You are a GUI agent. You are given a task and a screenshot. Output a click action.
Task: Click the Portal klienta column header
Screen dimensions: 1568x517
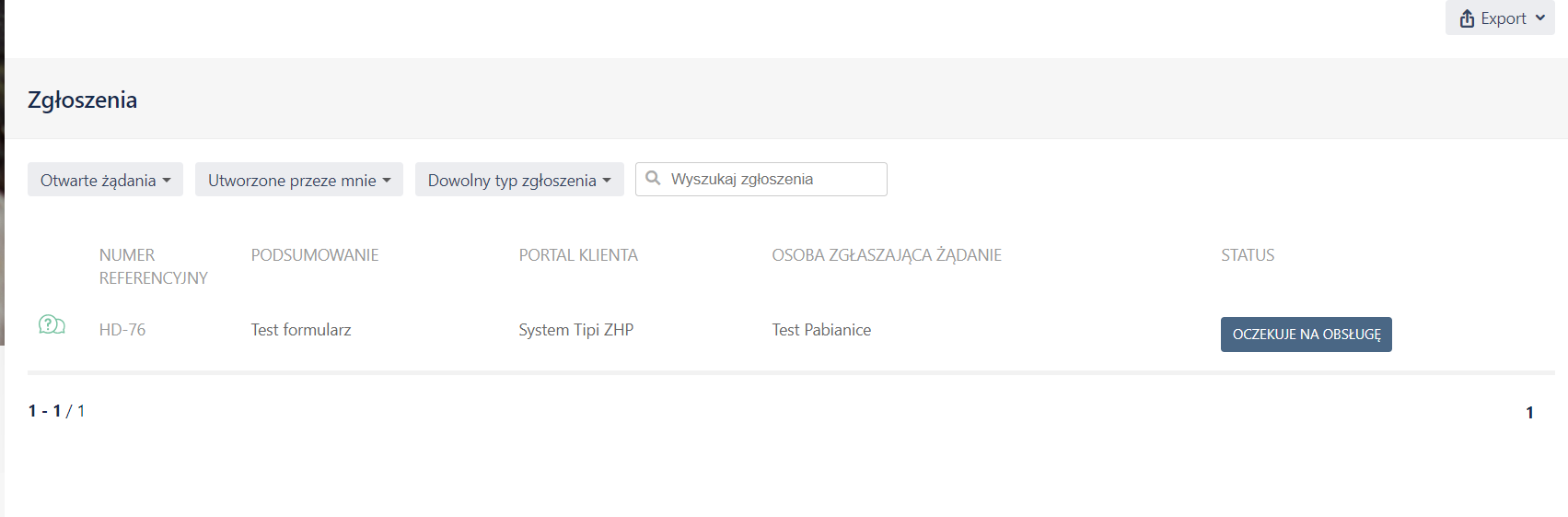578,255
